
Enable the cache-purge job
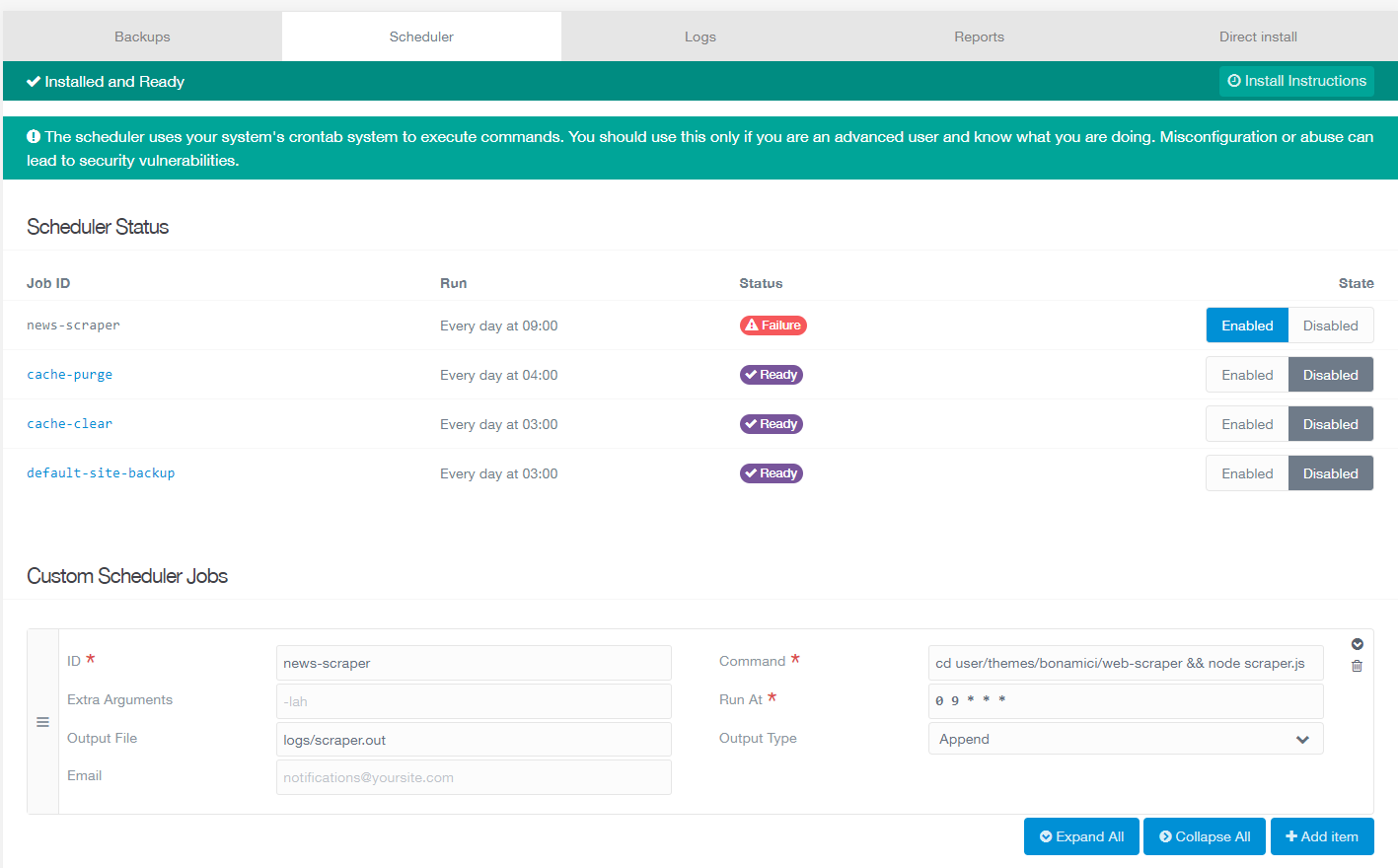point(1247,375)
